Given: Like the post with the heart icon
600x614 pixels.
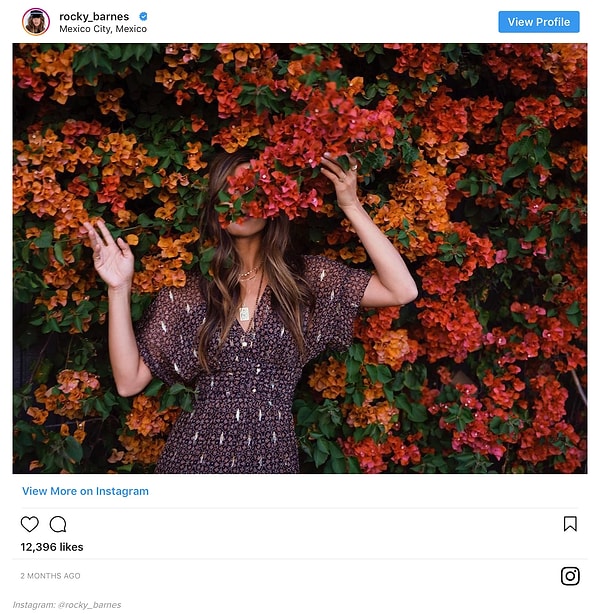Looking at the screenshot, I should click(30, 524).
